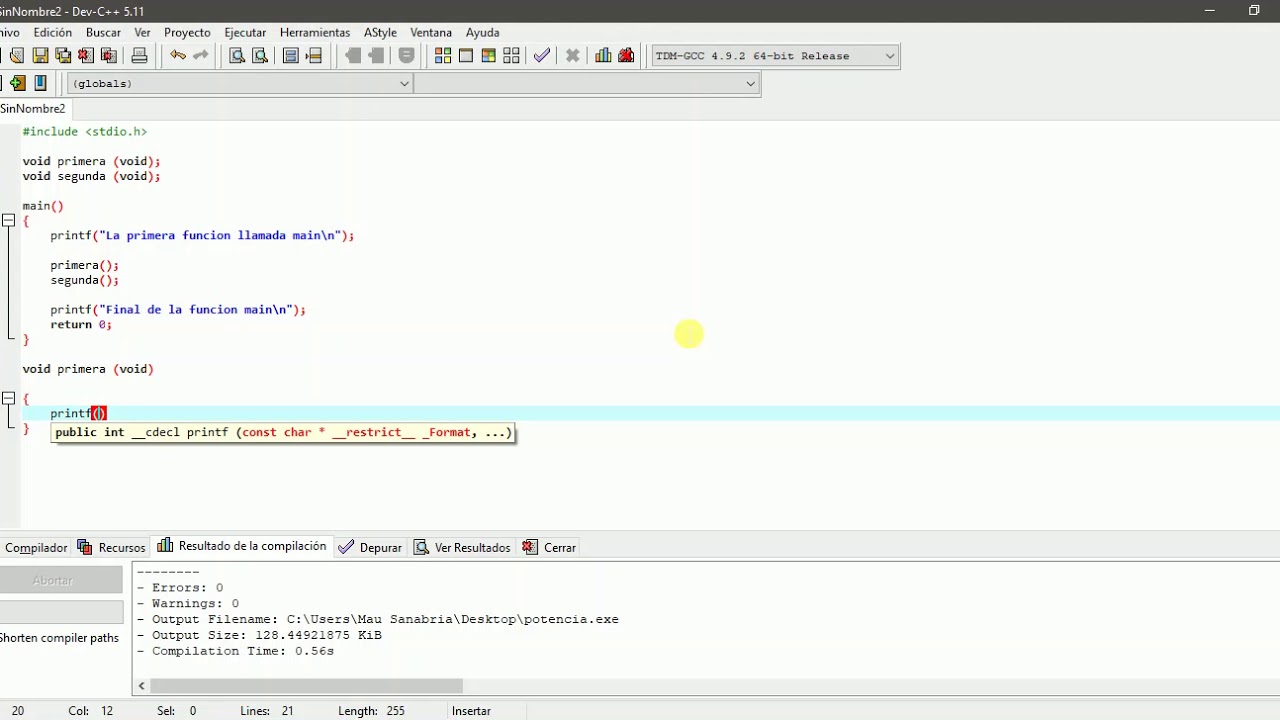The width and height of the screenshot is (1280, 720).
Task: Toggle bookmark with the blue book icon
Action: 40,83
